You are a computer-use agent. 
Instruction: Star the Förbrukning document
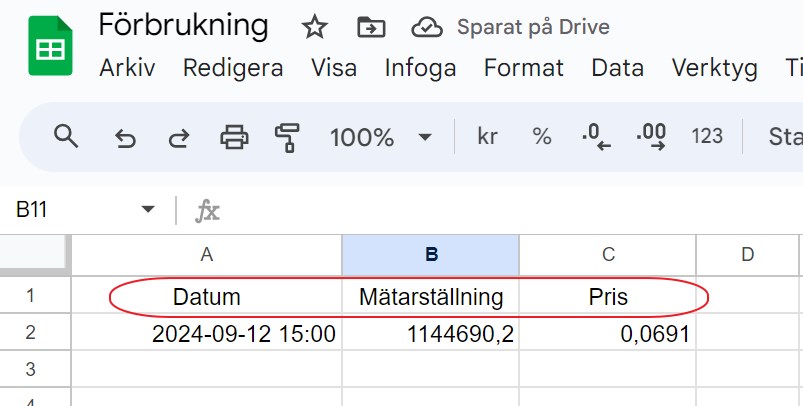tap(315, 27)
